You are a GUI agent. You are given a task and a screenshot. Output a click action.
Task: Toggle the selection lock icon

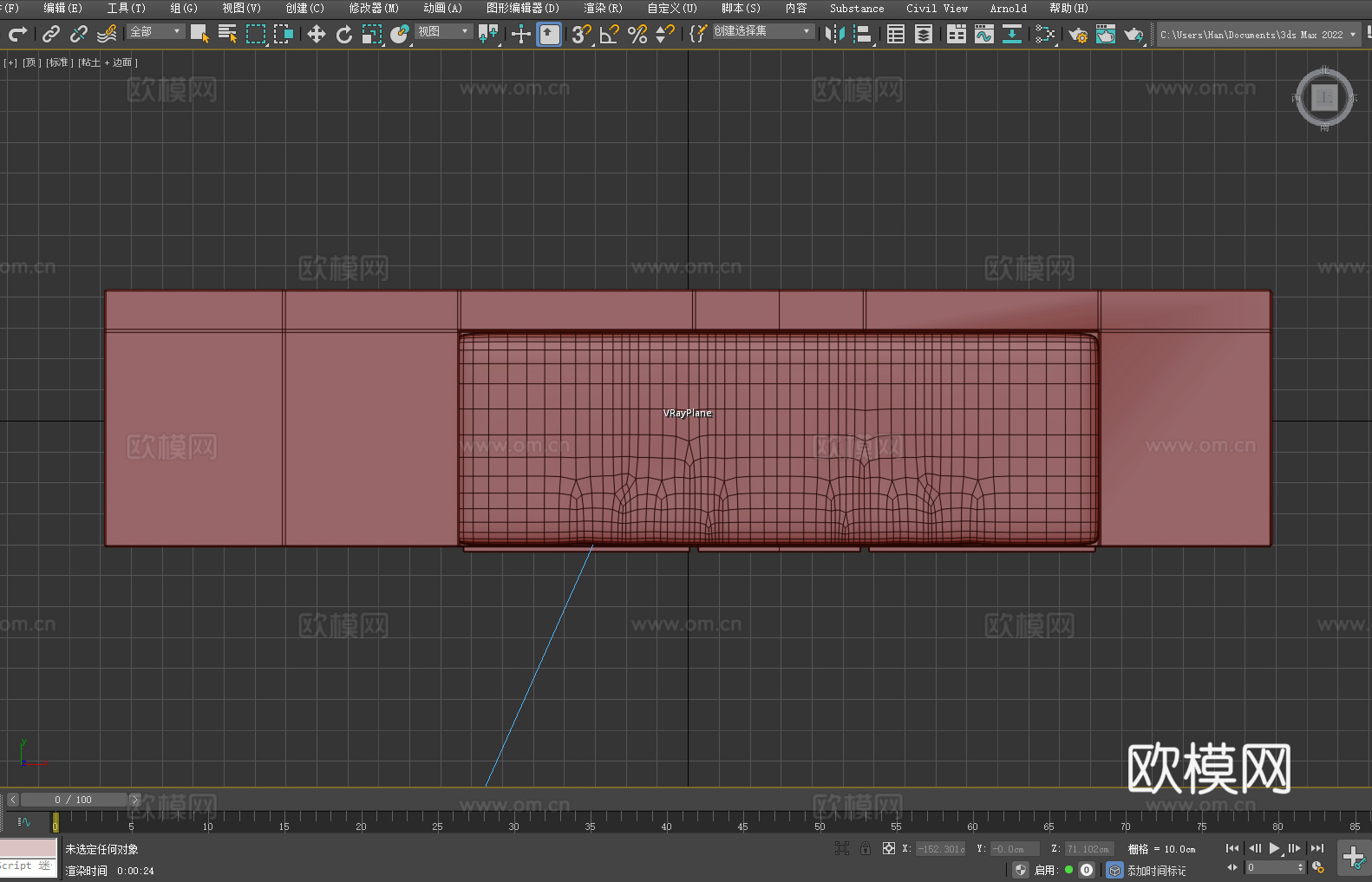(865, 848)
